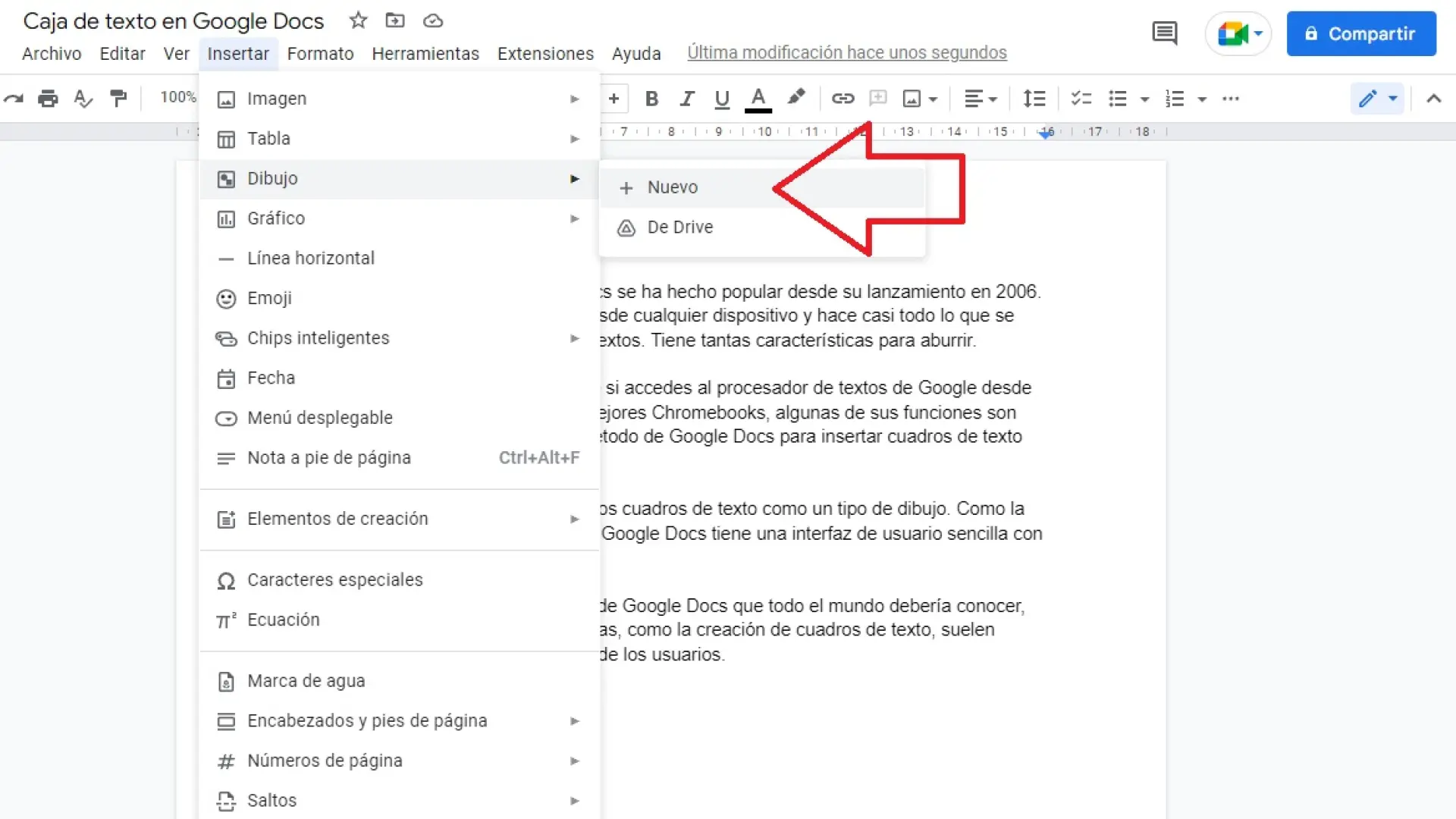This screenshot has height=819, width=1456.
Task: Star this document
Action: pos(358,20)
